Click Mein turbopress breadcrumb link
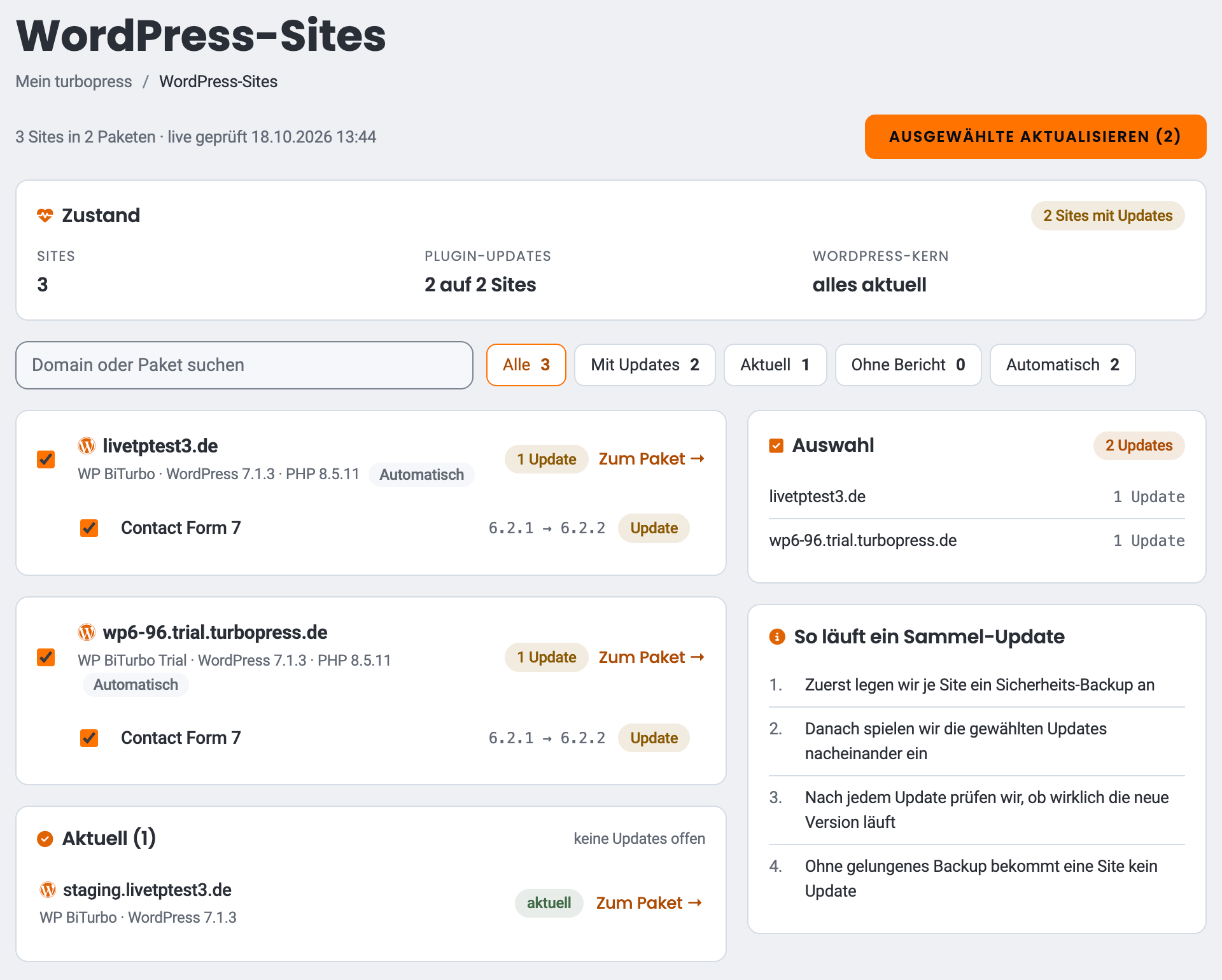 point(74,82)
